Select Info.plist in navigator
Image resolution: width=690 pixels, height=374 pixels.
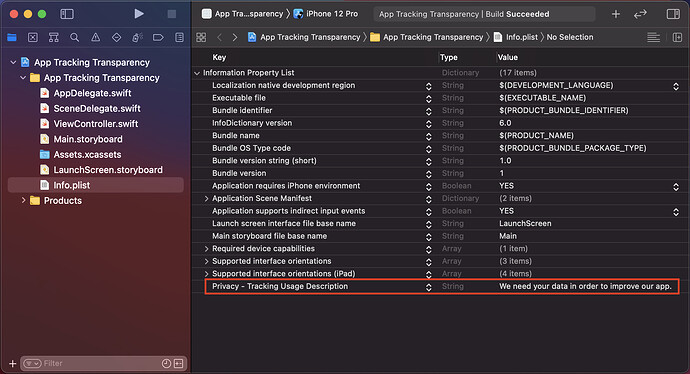pos(95,185)
